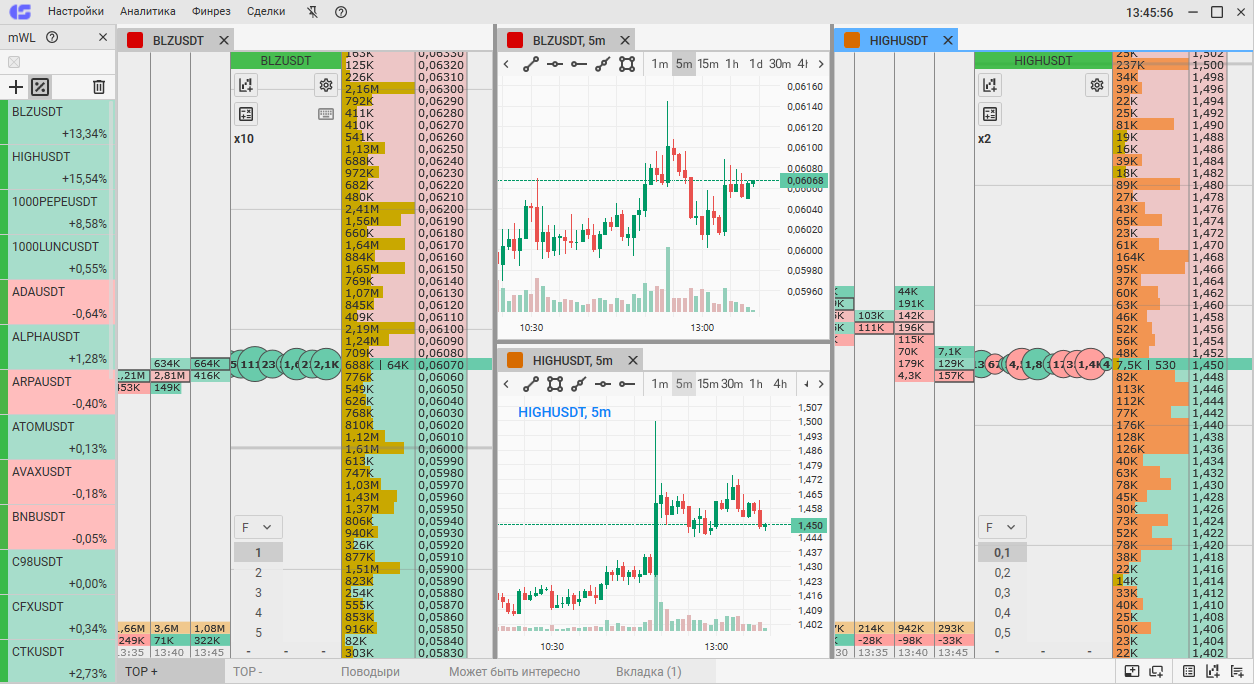1254x684 pixels.
Task: Select the trend line tool on BLZUSDT chart
Action: (531, 64)
